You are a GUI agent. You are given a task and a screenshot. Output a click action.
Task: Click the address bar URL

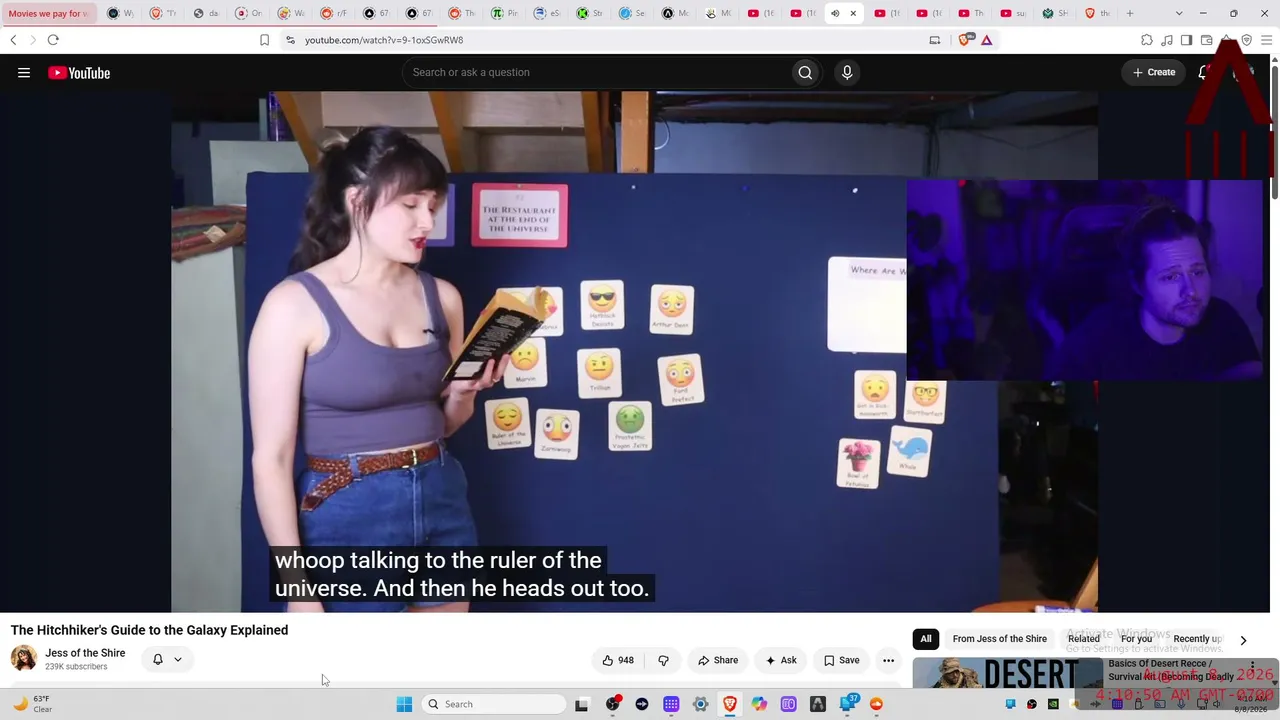click(384, 40)
